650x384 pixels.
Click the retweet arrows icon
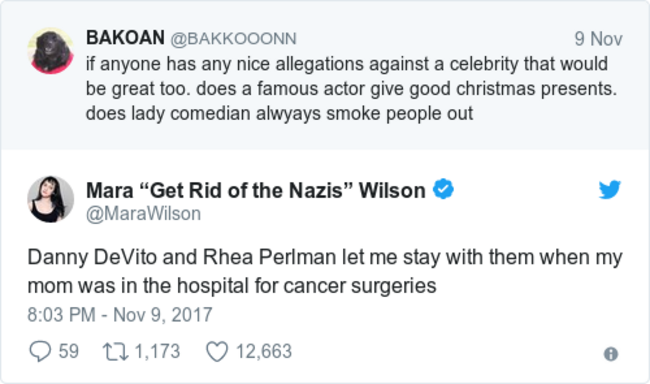click(x=116, y=352)
